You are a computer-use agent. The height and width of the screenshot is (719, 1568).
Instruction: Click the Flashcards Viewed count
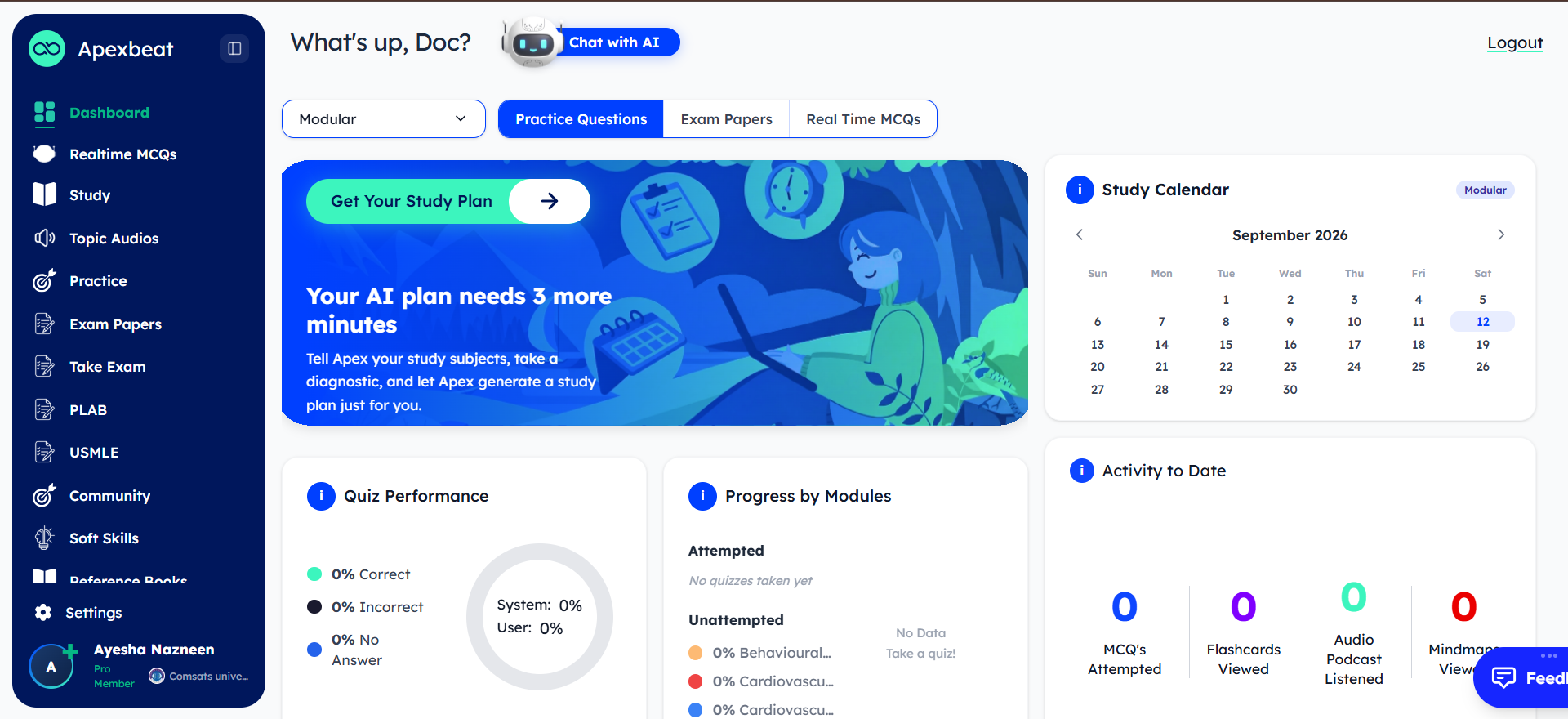pyautogui.click(x=1243, y=607)
